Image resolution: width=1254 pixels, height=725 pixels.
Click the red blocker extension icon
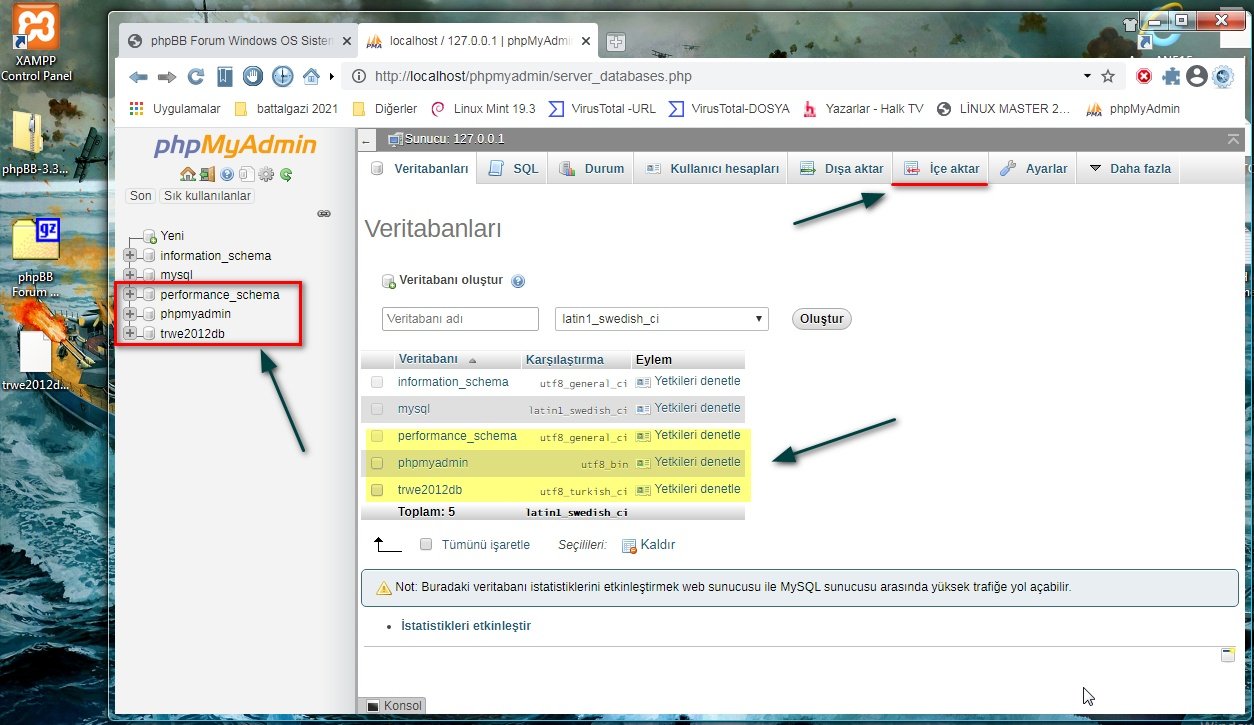1144,76
